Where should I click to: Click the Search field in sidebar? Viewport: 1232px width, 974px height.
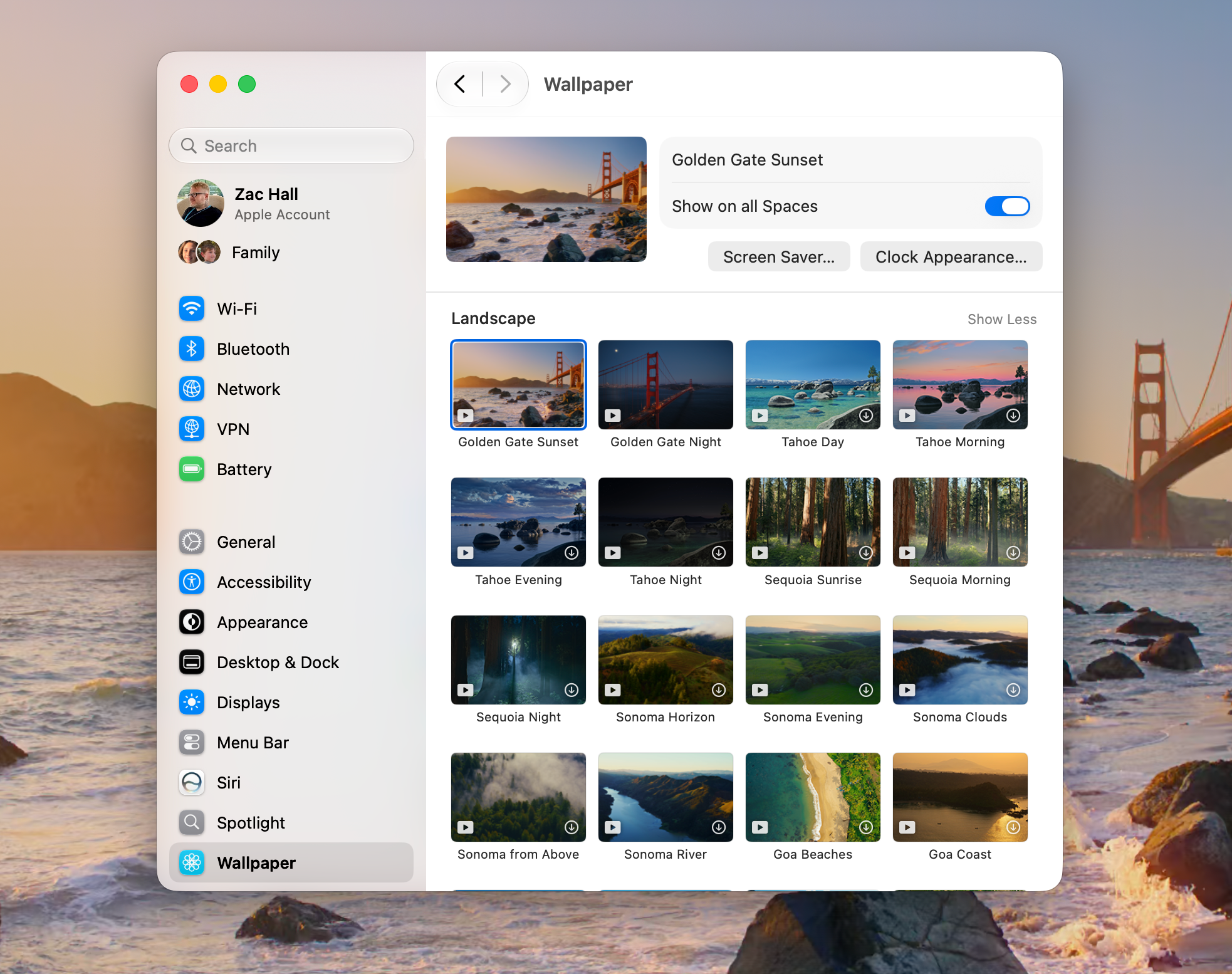(291, 145)
